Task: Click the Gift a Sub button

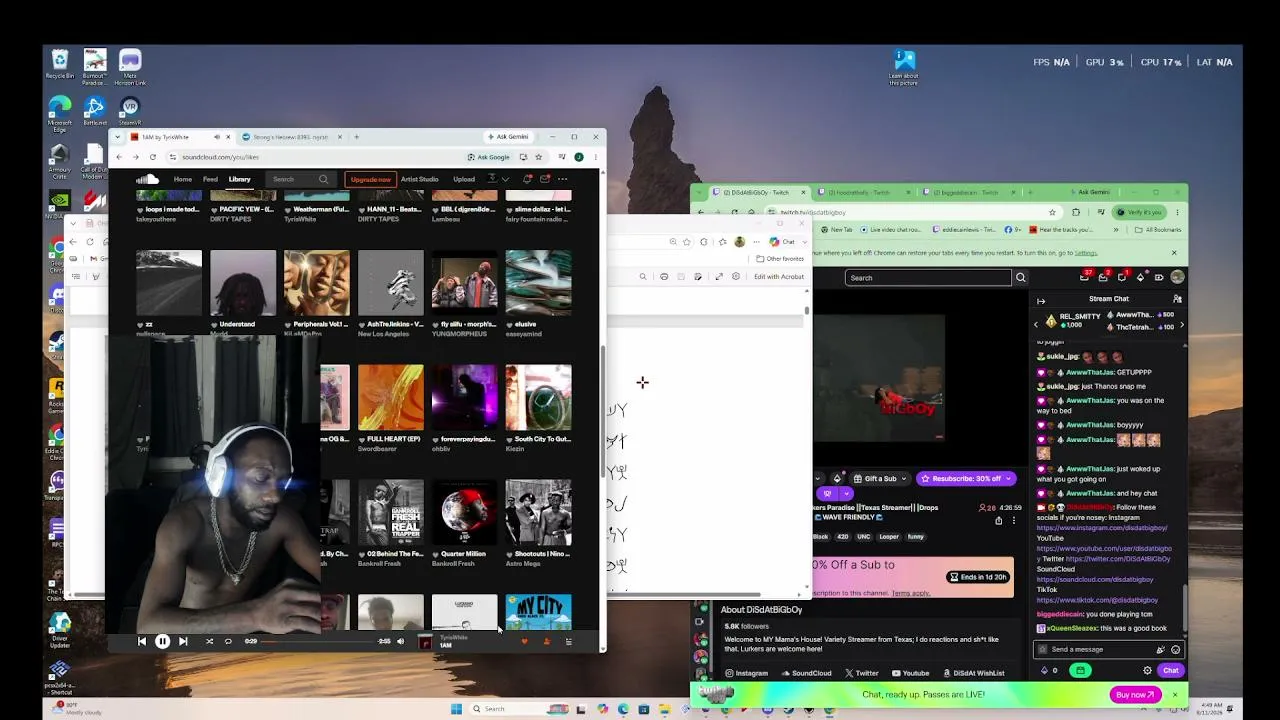Action: (881, 479)
